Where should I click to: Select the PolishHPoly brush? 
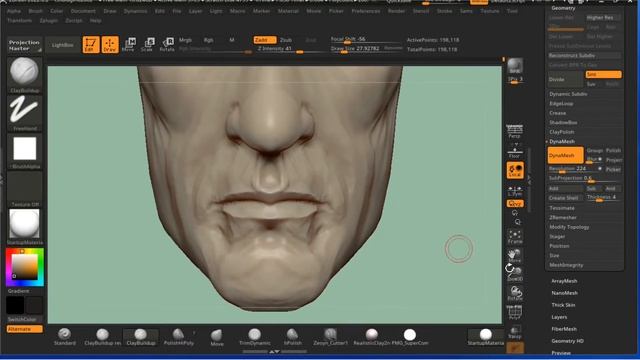coord(178,337)
